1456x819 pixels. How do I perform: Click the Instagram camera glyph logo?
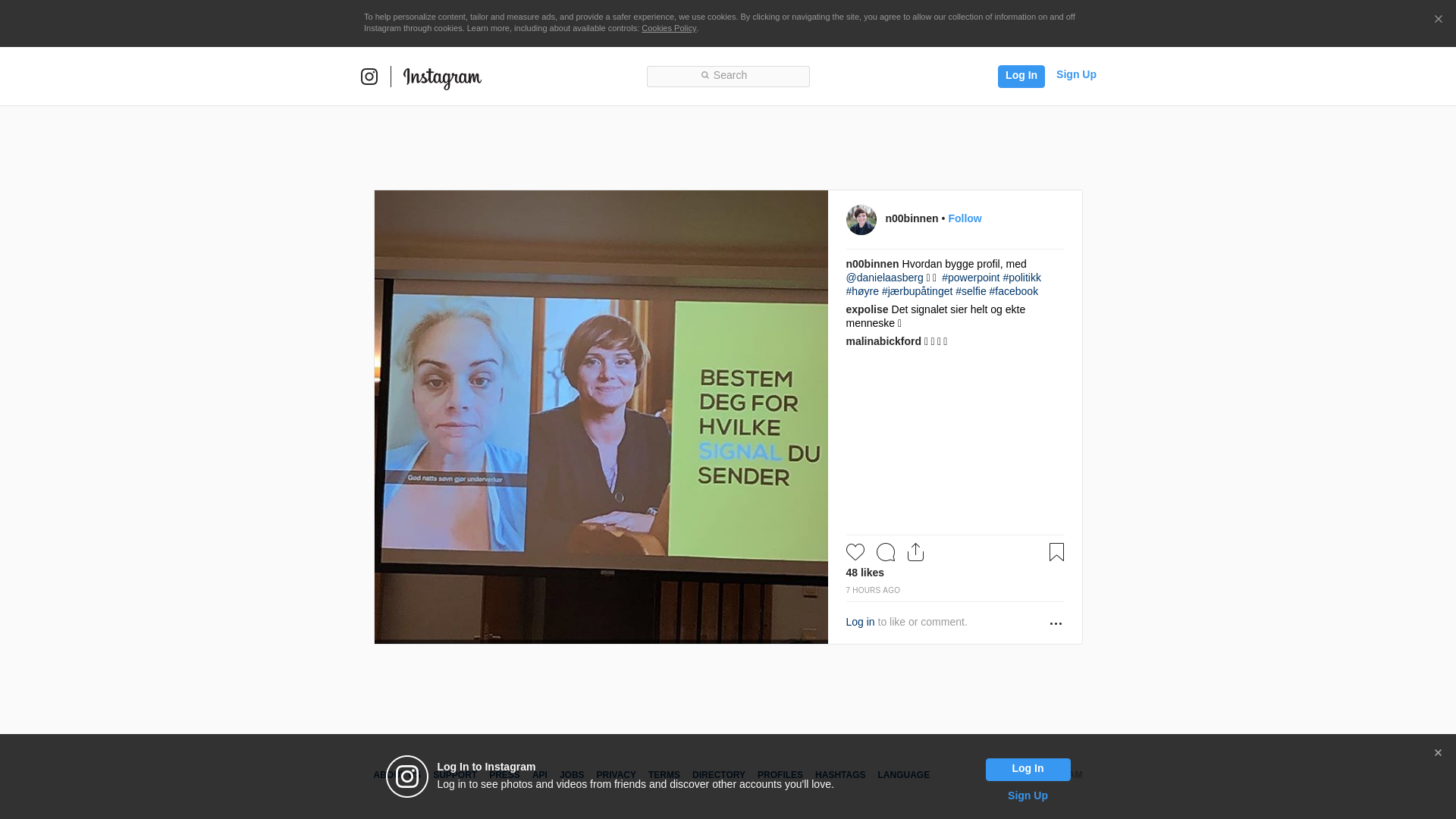(369, 77)
